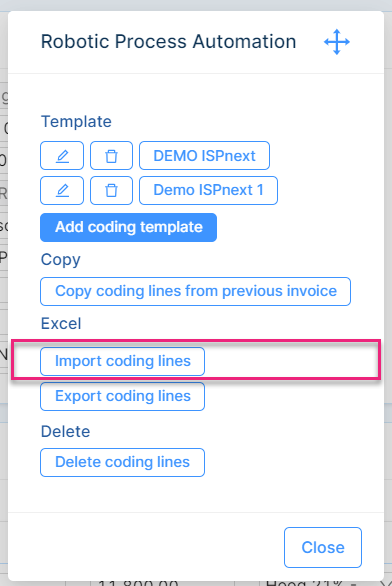The width and height of the screenshot is (392, 586).
Task: Edit the Demo ISPnext 1 template pencil icon
Action: (x=62, y=191)
